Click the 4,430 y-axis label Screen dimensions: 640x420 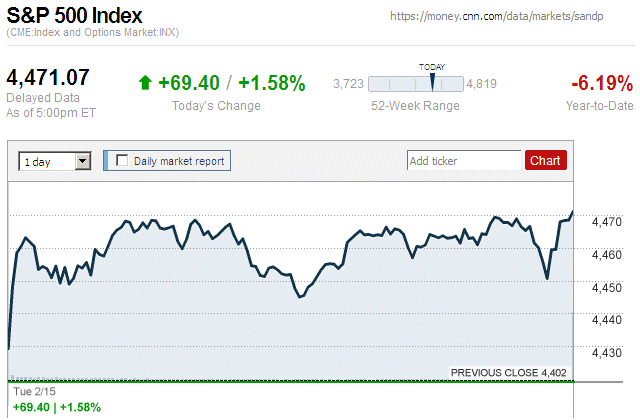[607, 352]
